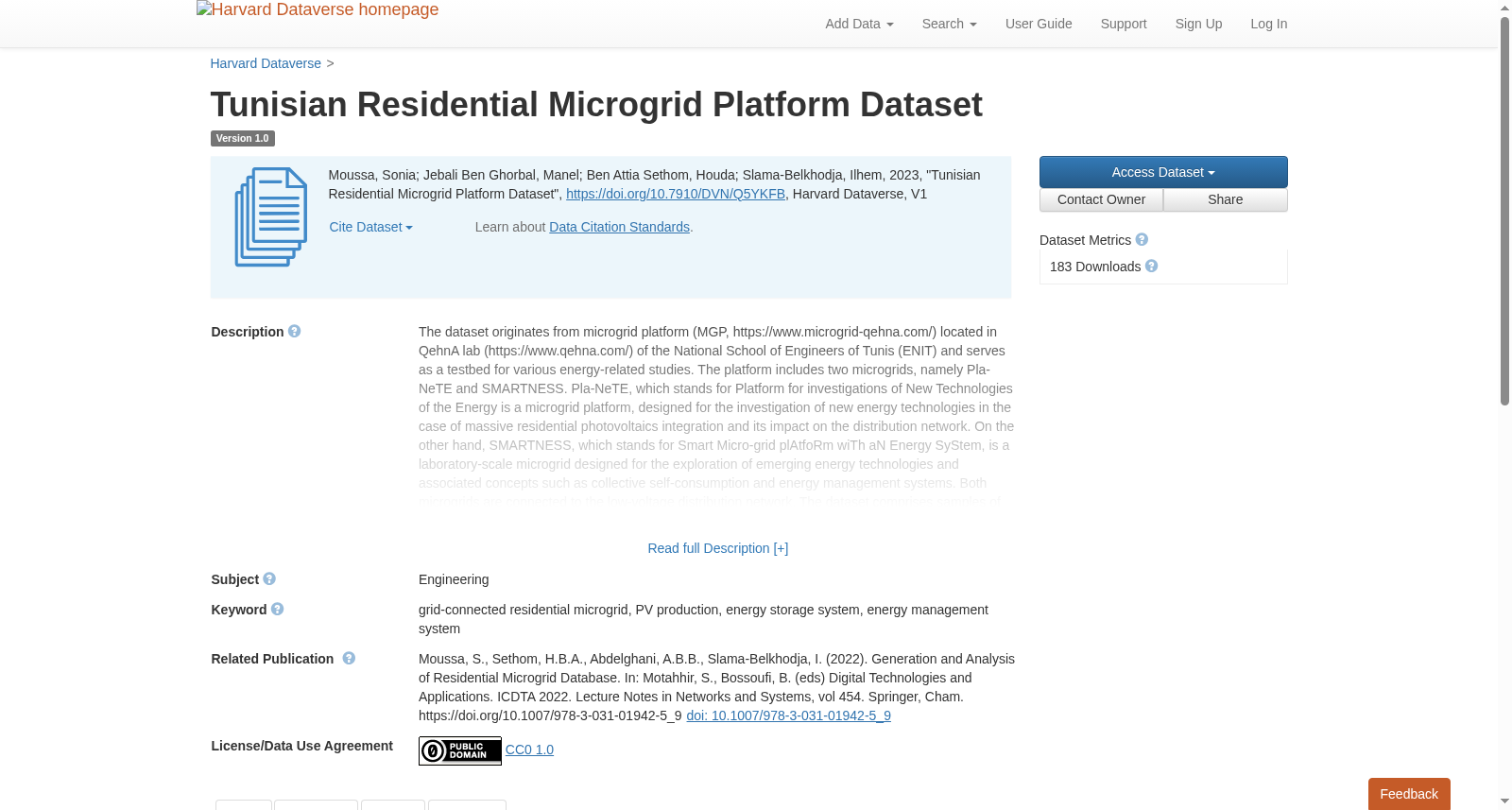This screenshot has height=810, width=1512.
Task: Open the dataset DOI link Q5YKFB
Action: pos(676,194)
